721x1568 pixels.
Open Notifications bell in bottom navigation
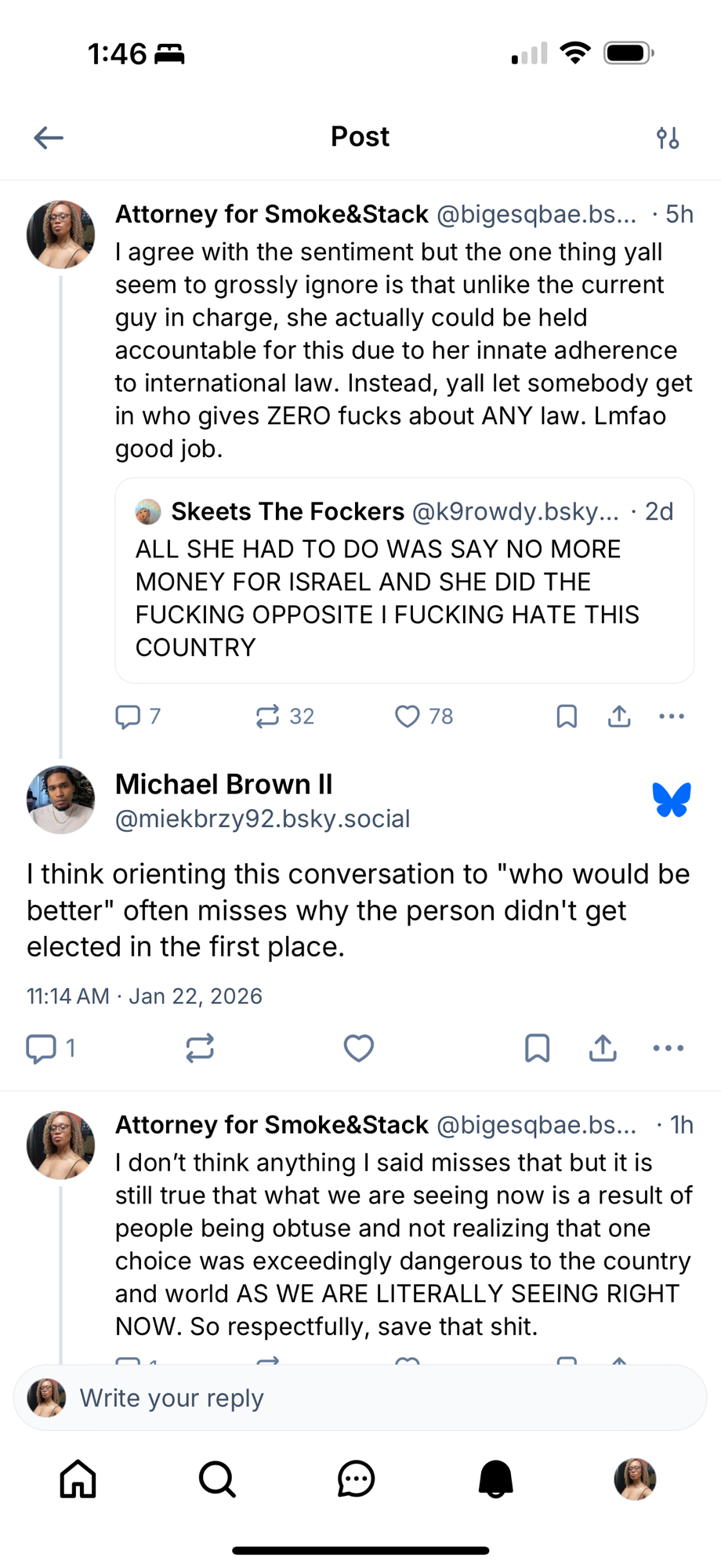495,1479
